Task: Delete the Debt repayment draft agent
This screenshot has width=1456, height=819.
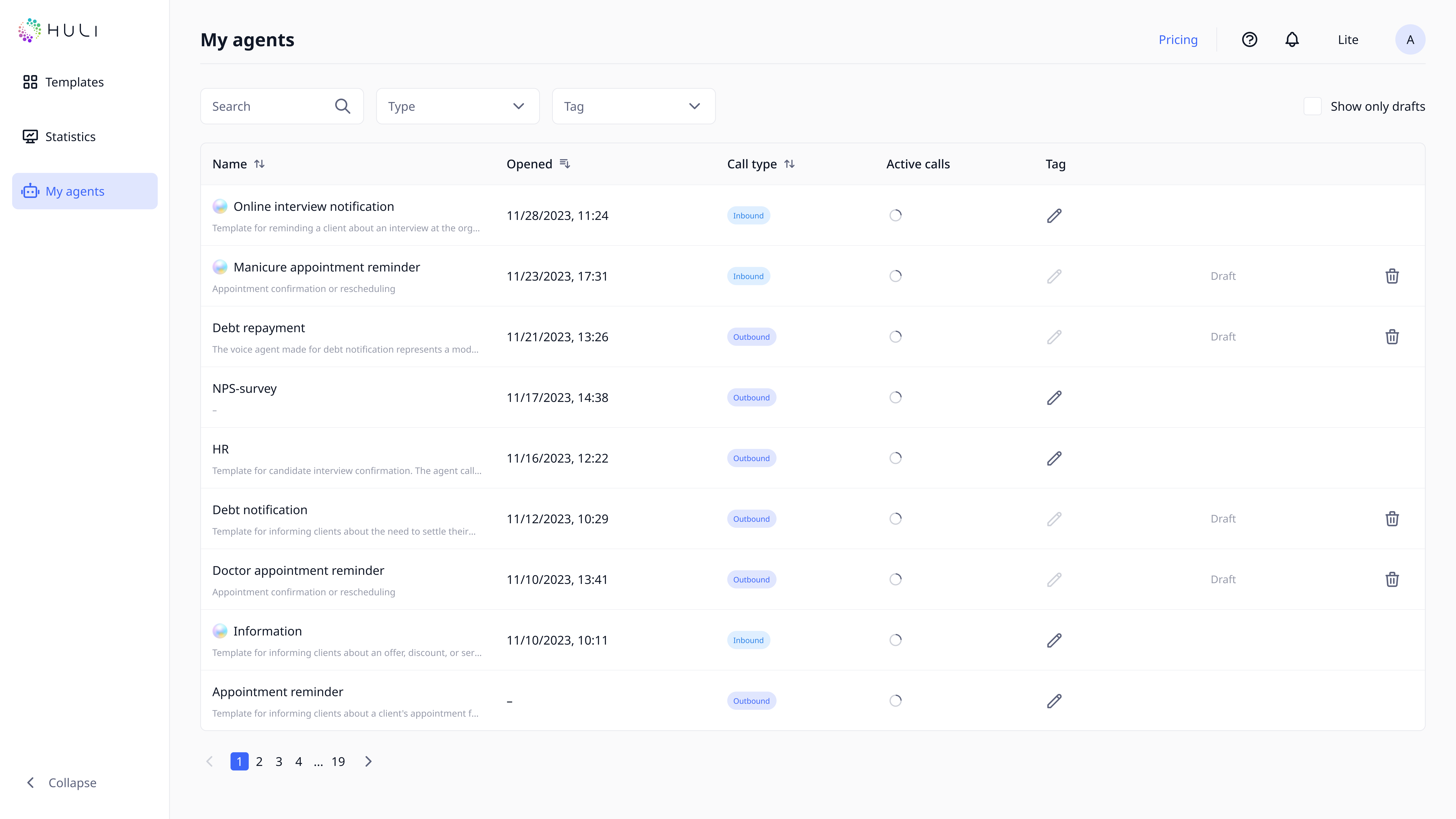Action: [x=1392, y=337]
